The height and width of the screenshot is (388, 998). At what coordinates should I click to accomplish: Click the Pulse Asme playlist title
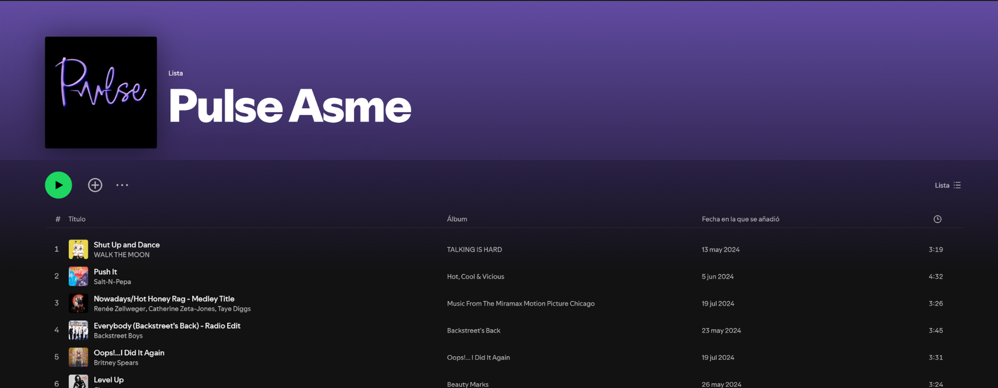click(290, 106)
